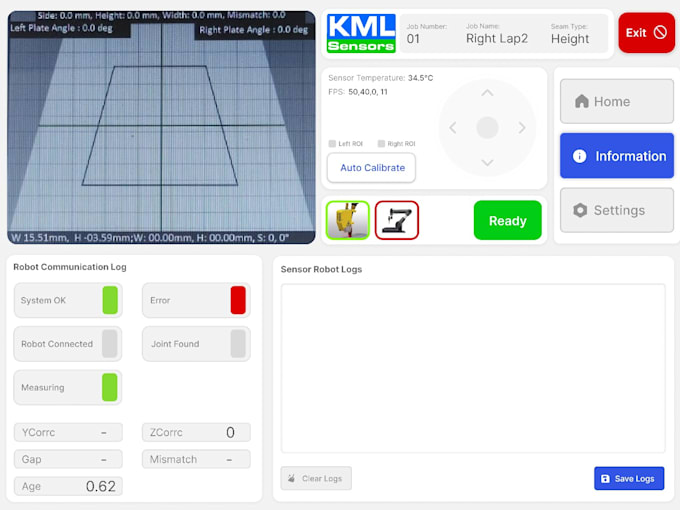Click the System OK green indicator
This screenshot has width=680, height=510.
(110, 300)
